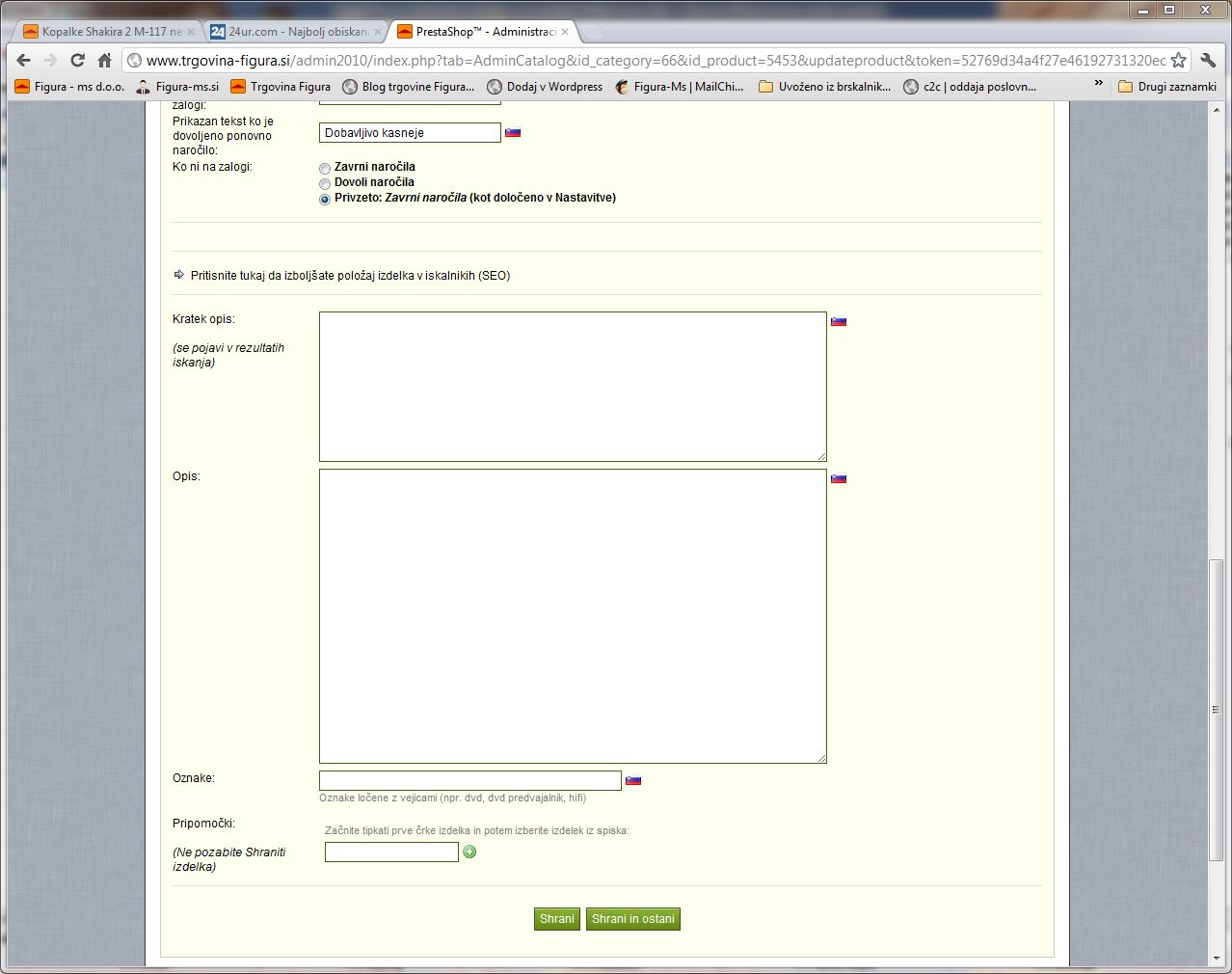The height and width of the screenshot is (974, 1232).
Task: Click into the Kratek opis textarea
Action: click(x=573, y=387)
